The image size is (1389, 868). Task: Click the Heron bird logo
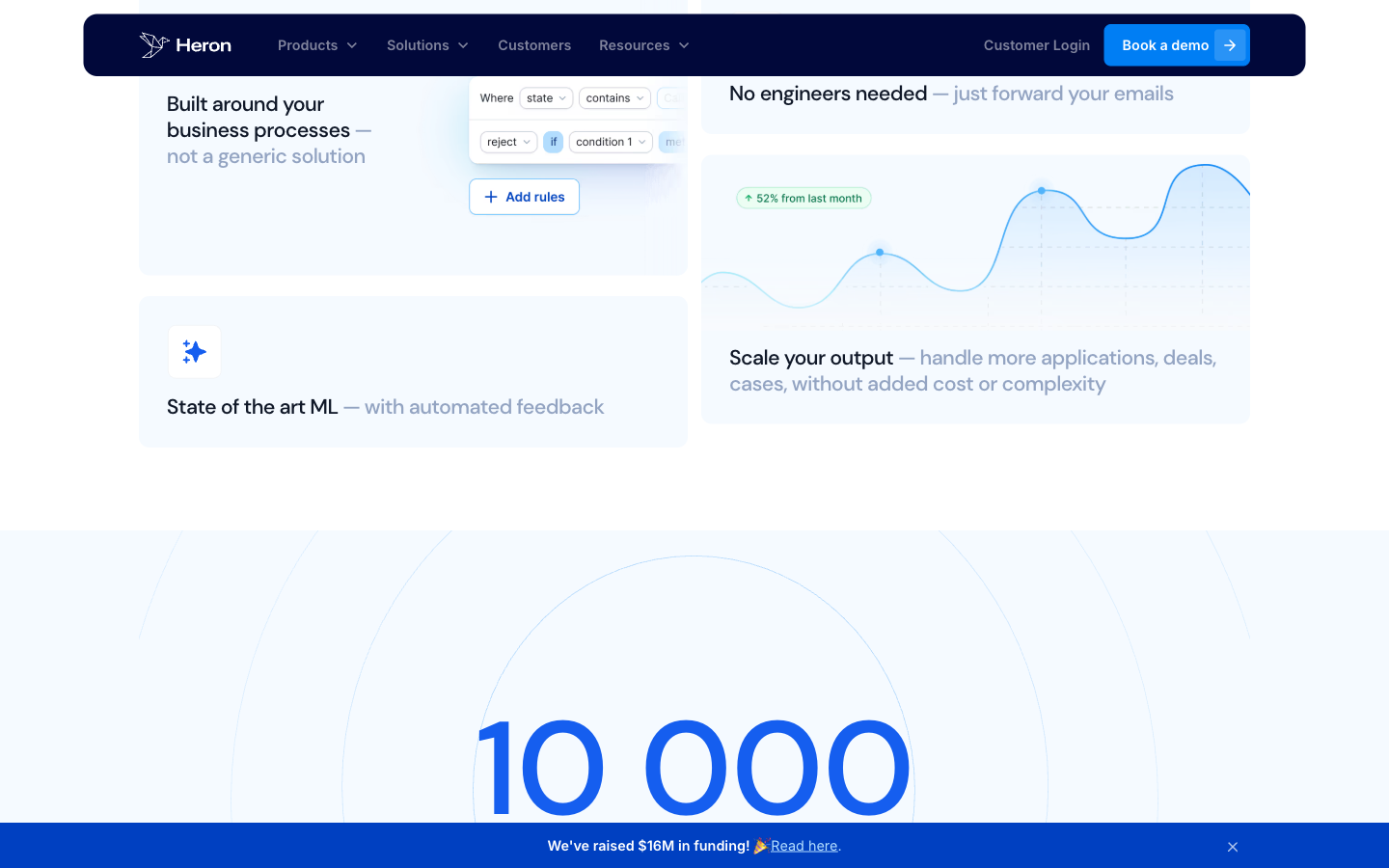point(154,45)
